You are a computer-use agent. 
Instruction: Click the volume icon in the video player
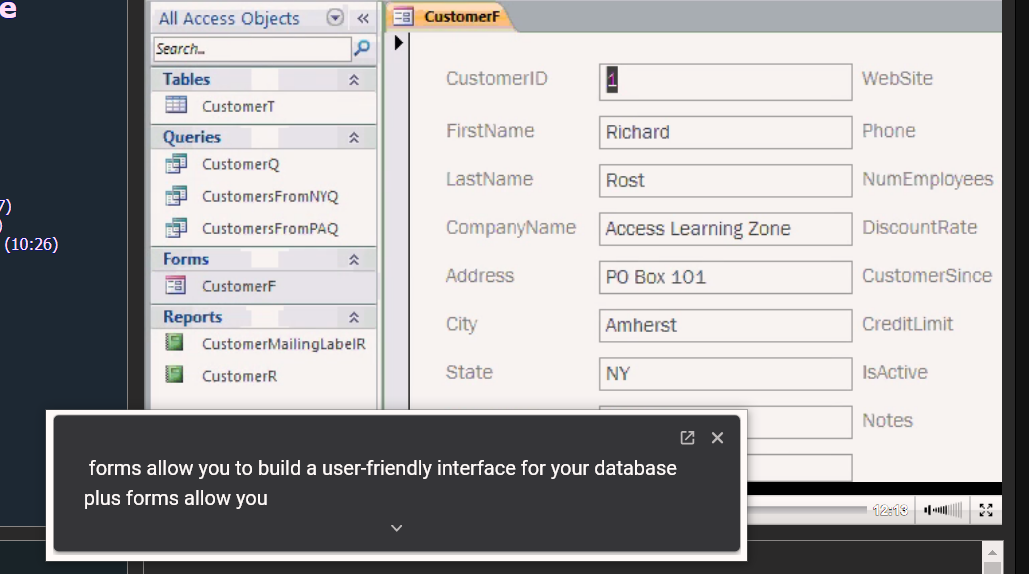point(940,510)
